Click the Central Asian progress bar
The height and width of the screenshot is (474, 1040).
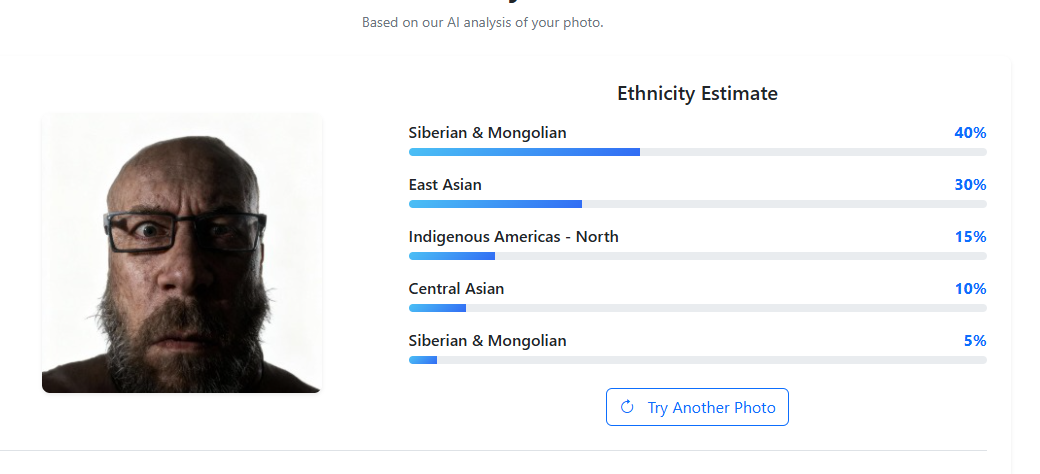[697, 308]
